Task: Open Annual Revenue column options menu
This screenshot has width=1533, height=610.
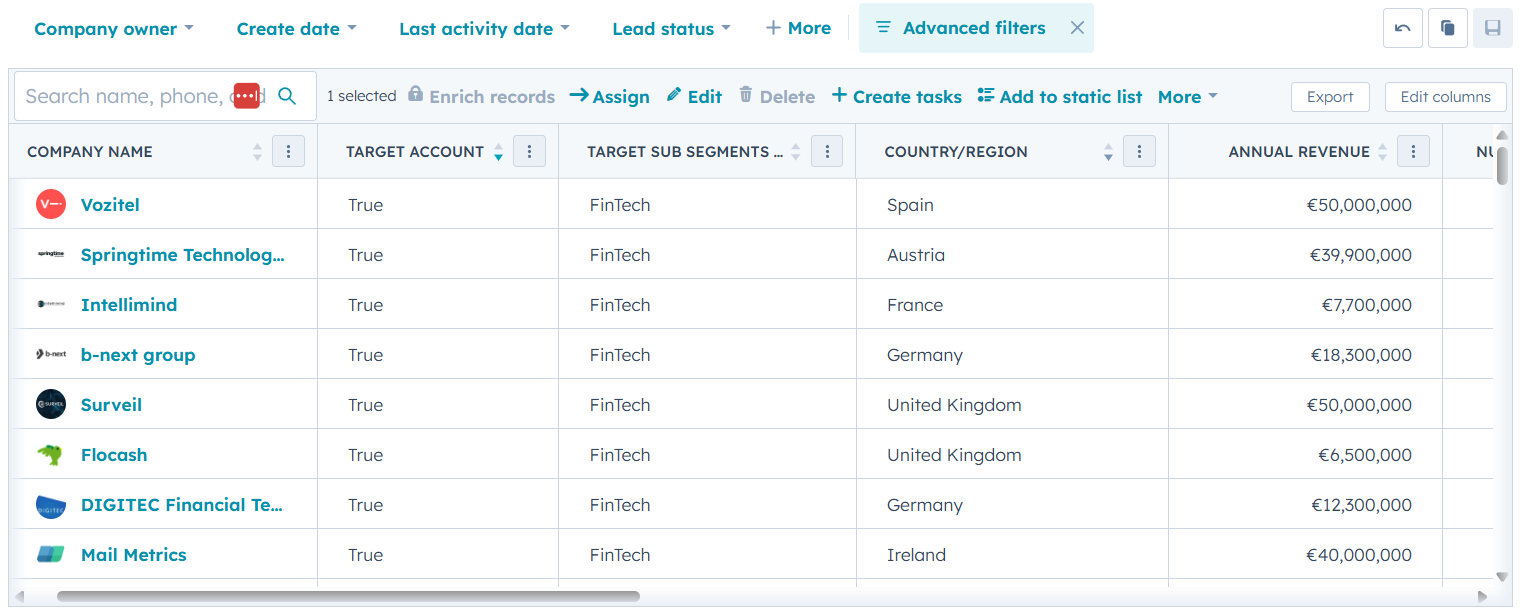Action: tap(1413, 152)
